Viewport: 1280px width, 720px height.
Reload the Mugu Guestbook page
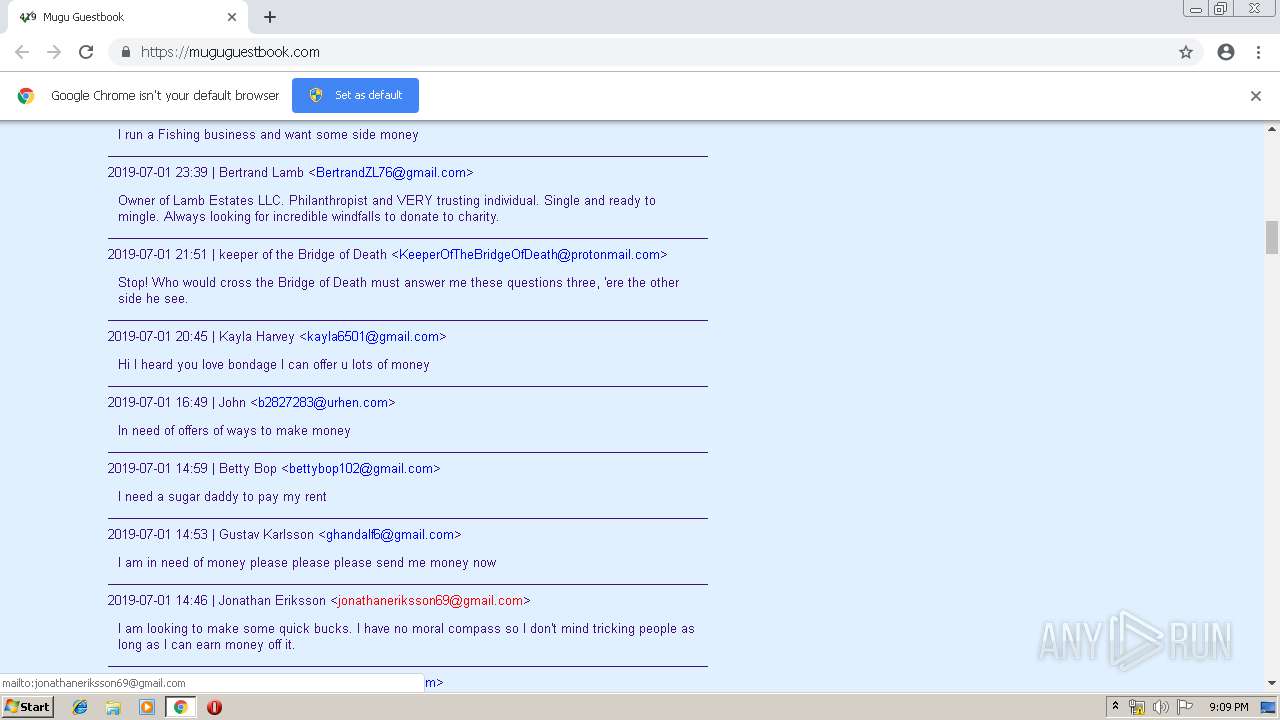pyautogui.click(x=86, y=52)
